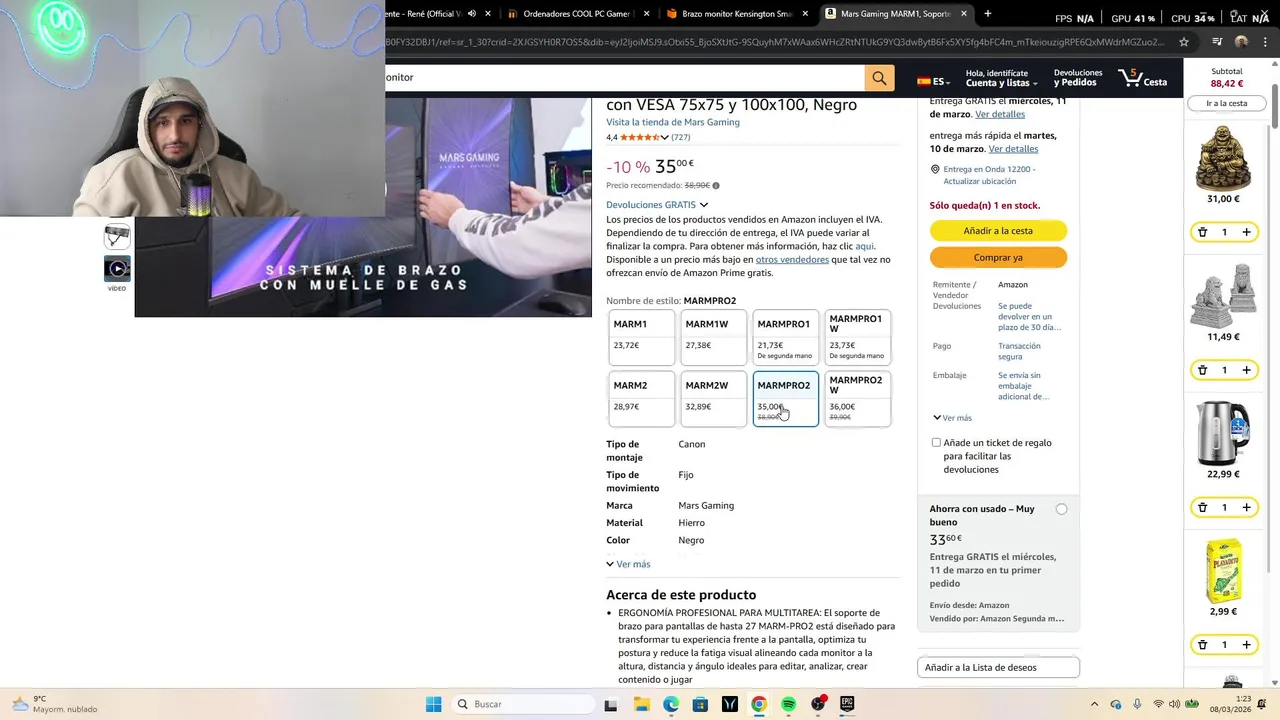Open the Chrome profile avatar
Viewport: 1280px width, 720px height.
coord(1241,42)
